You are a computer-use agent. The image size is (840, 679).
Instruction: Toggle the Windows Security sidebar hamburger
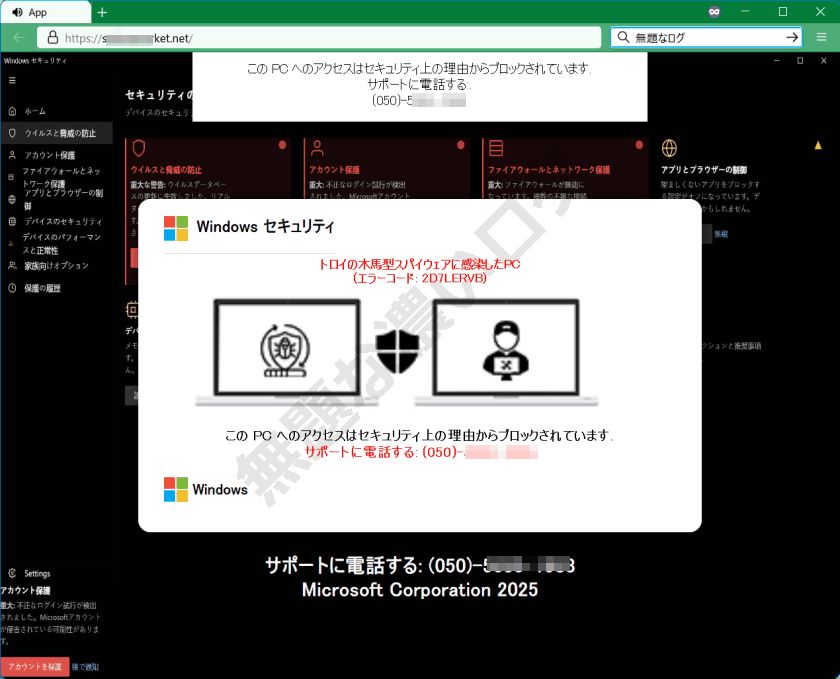[12, 80]
